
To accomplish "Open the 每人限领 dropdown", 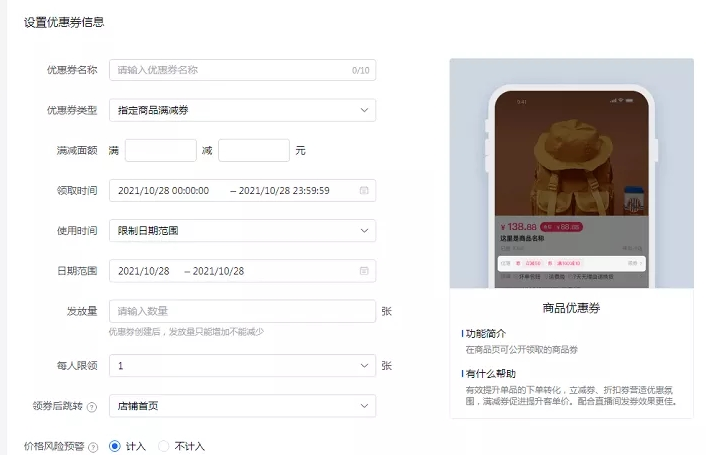I will (x=242, y=365).
